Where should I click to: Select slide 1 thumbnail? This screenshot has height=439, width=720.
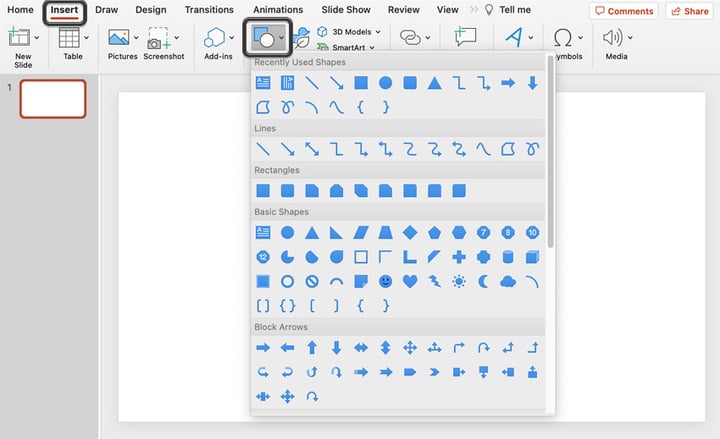(x=53, y=99)
